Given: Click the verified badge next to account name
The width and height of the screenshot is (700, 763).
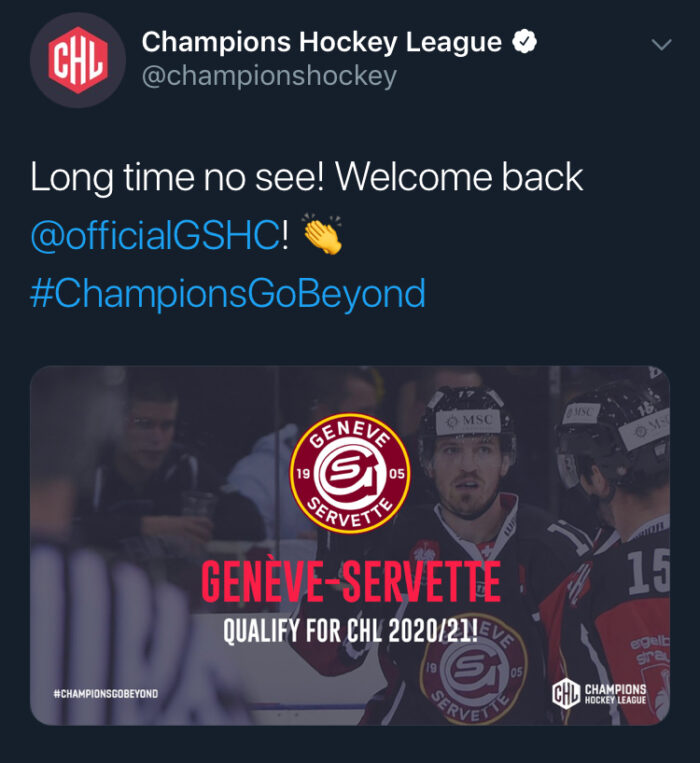Looking at the screenshot, I should pyautogui.click(x=525, y=42).
